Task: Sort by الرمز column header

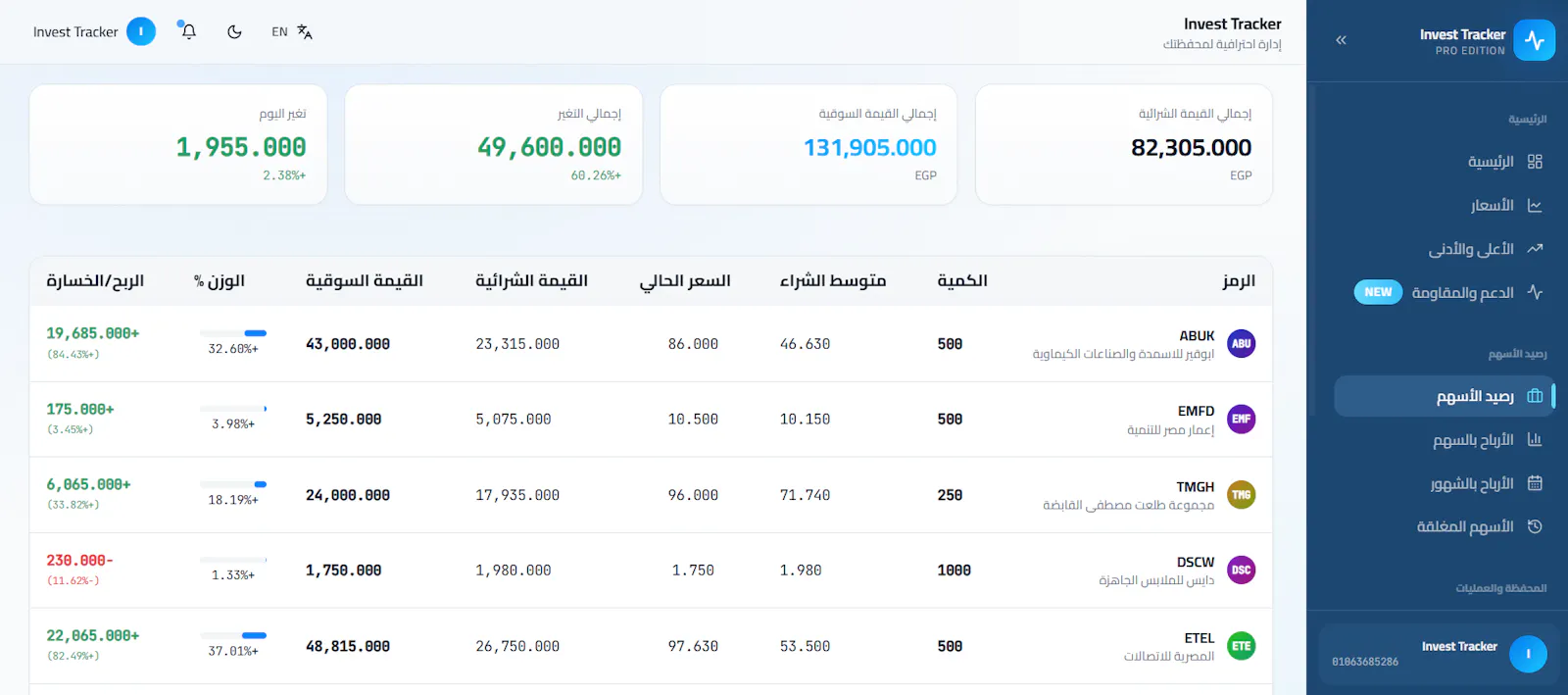Action: [x=1239, y=281]
